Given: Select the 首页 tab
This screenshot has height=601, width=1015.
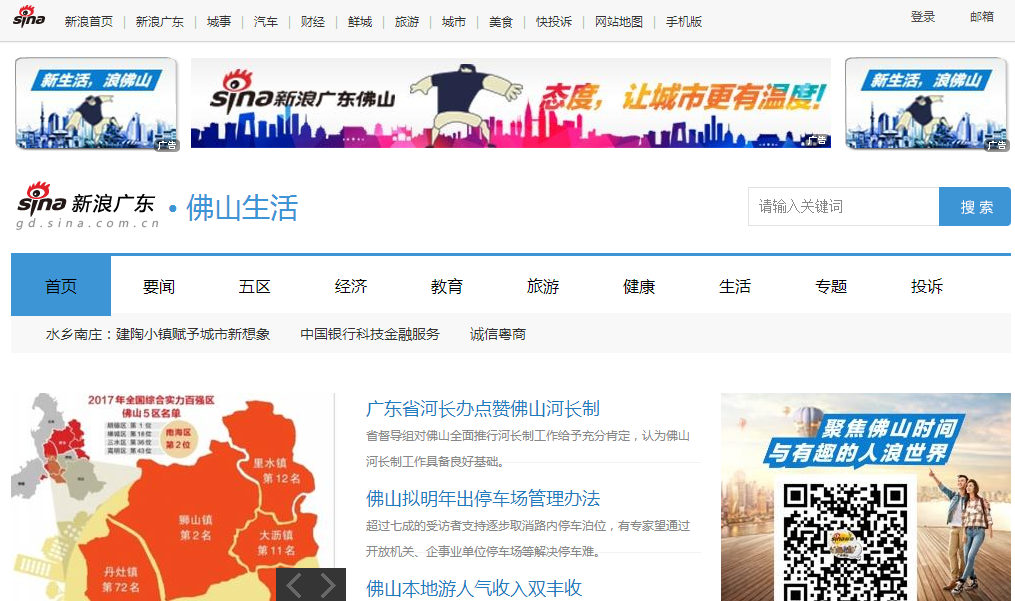Looking at the screenshot, I should [x=61, y=286].
